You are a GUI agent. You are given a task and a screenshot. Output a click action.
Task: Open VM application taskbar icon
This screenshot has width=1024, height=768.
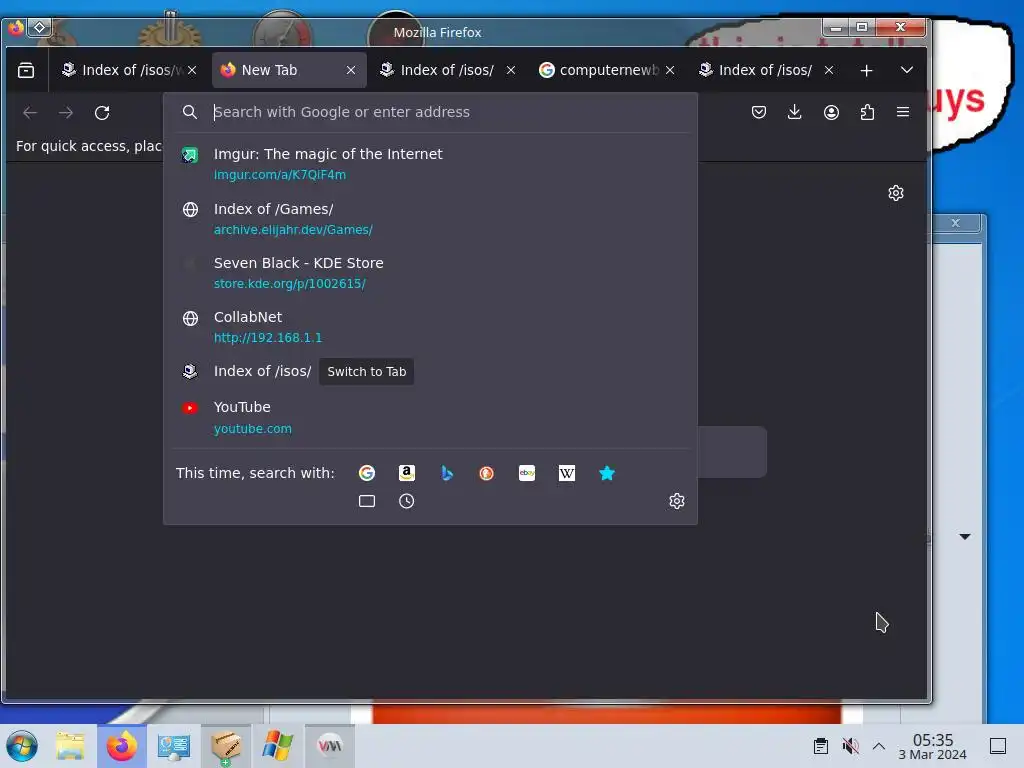tap(330, 746)
